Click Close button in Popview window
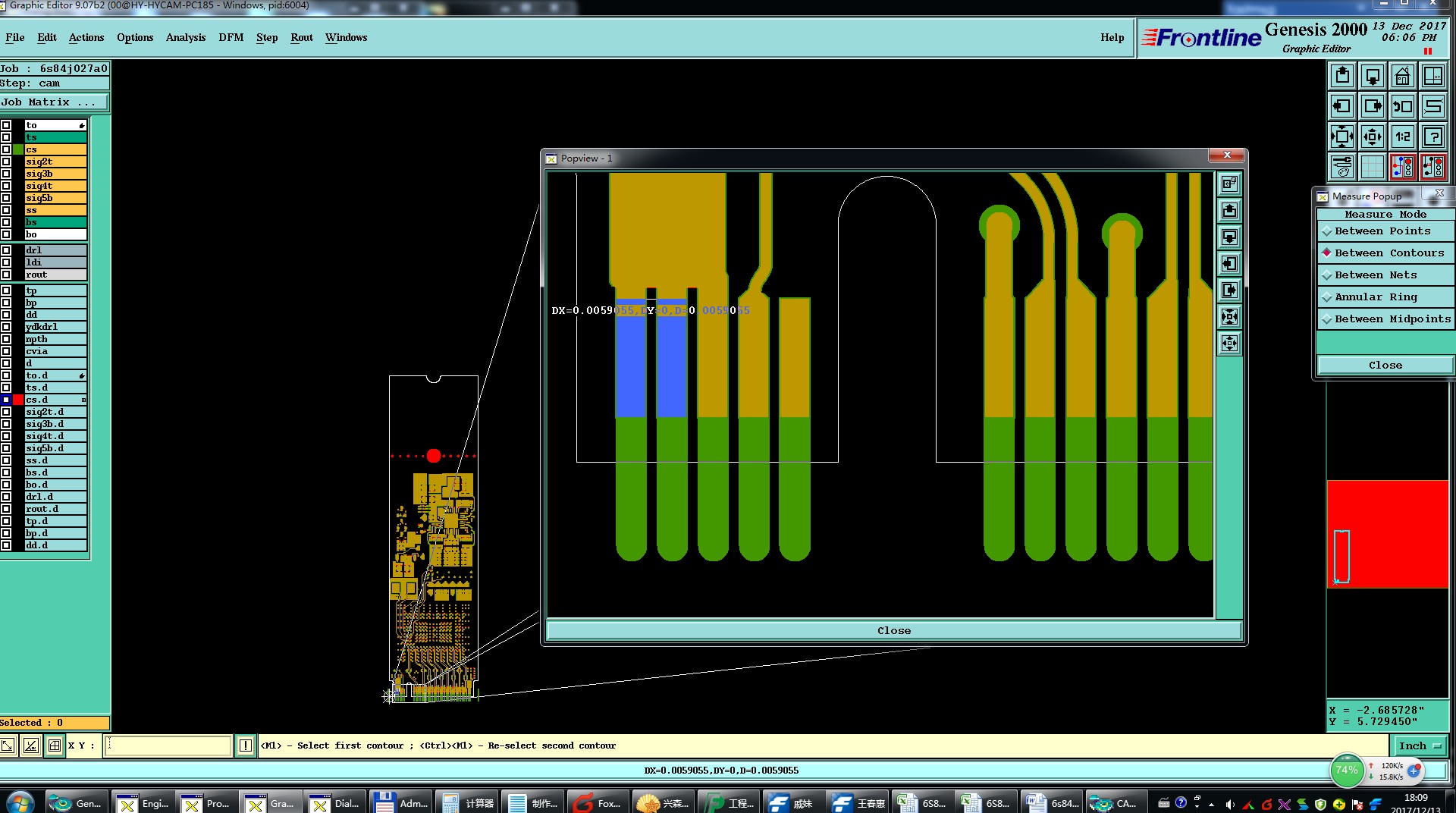1456x813 pixels. 894,630
